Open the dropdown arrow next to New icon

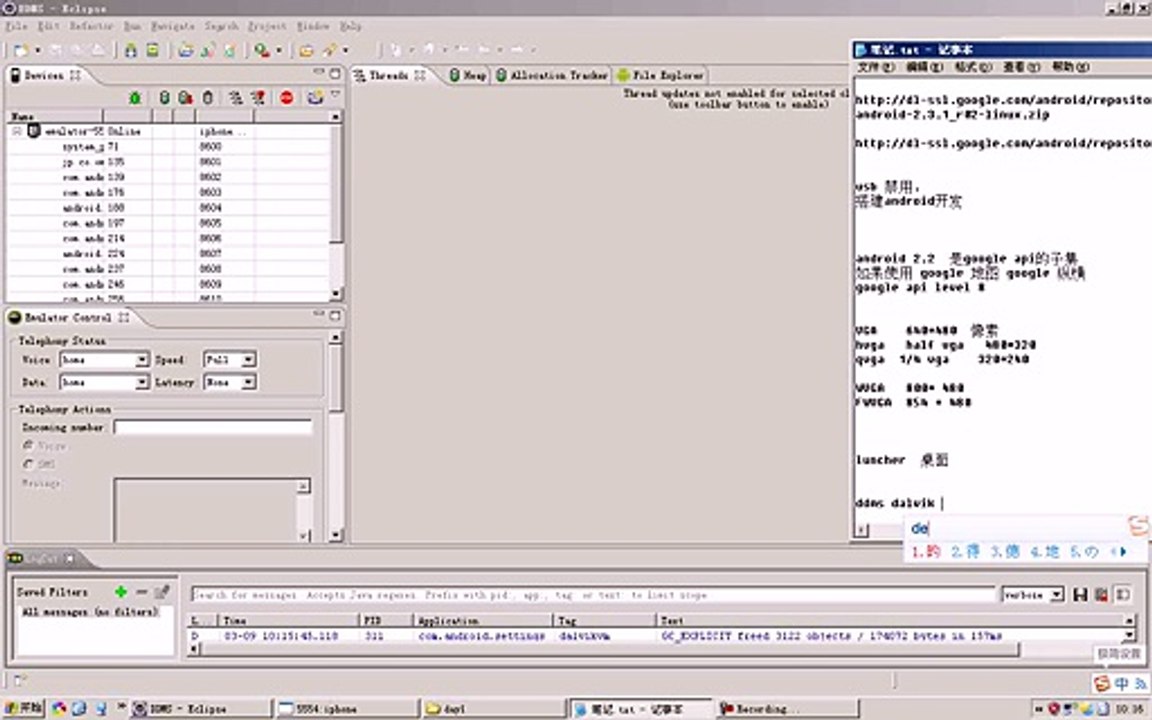coord(37,50)
